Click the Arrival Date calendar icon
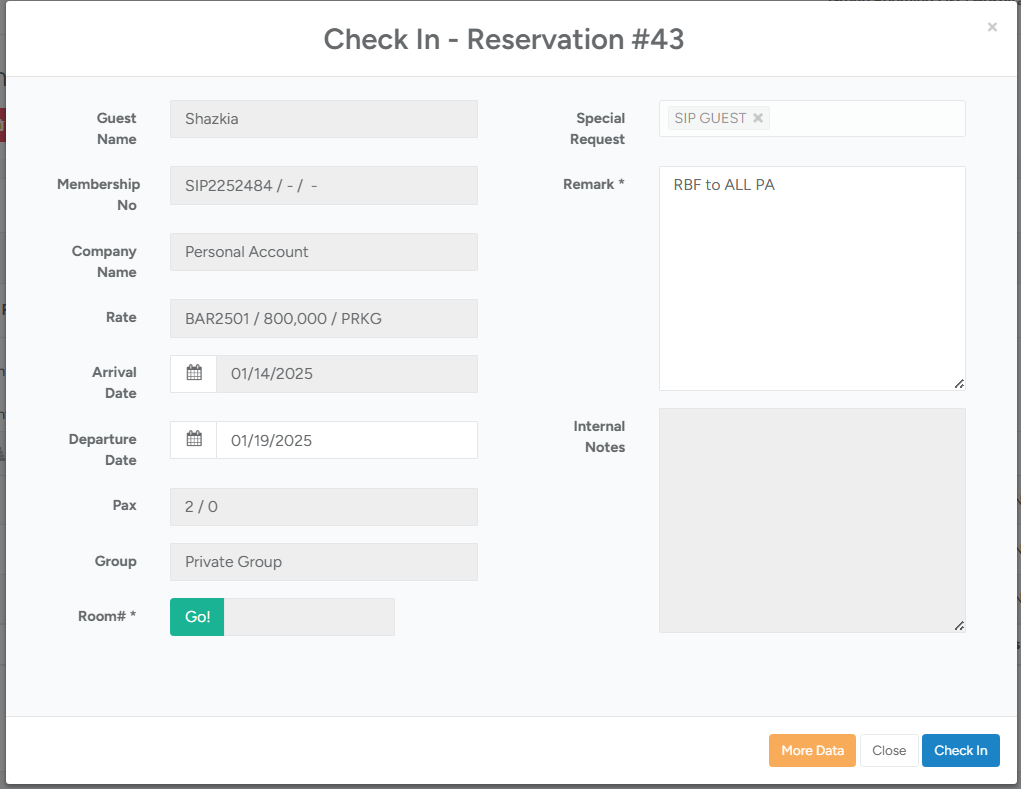 click(x=194, y=373)
